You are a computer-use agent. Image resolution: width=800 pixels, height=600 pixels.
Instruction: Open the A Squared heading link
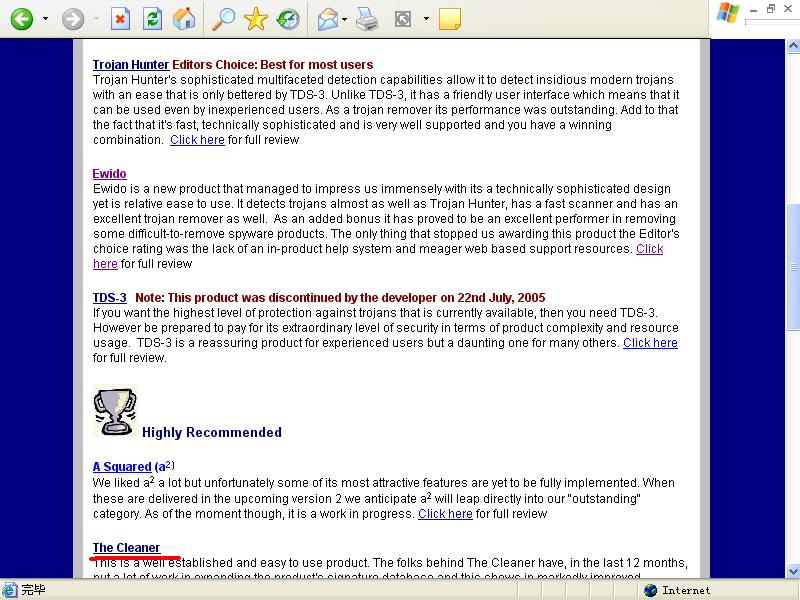click(122, 467)
